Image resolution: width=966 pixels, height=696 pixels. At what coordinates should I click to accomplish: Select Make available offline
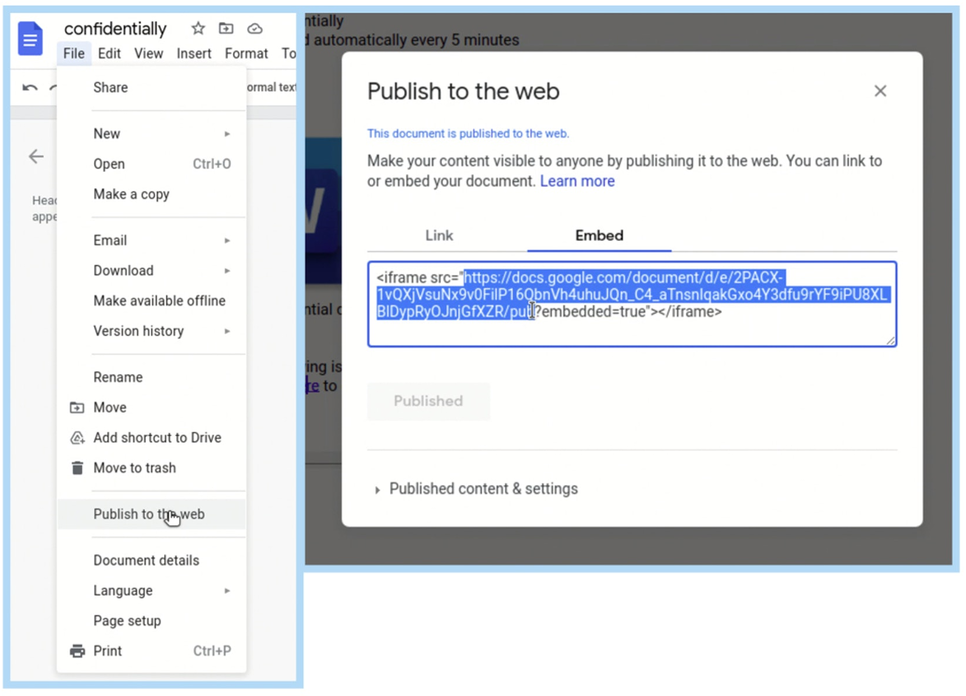click(152, 301)
